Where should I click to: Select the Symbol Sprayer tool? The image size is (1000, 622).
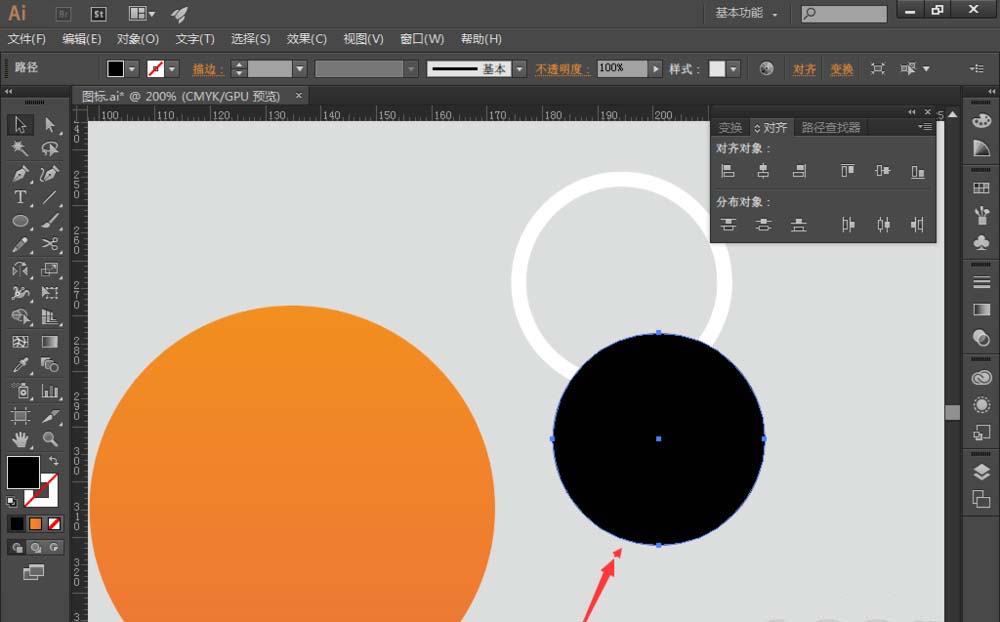pyautogui.click(x=20, y=390)
